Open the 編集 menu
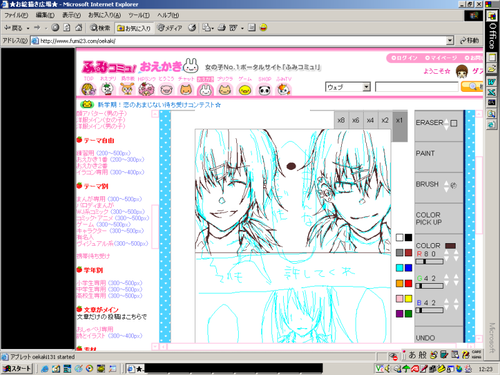This screenshot has width=500, height=375. tap(45, 15)
